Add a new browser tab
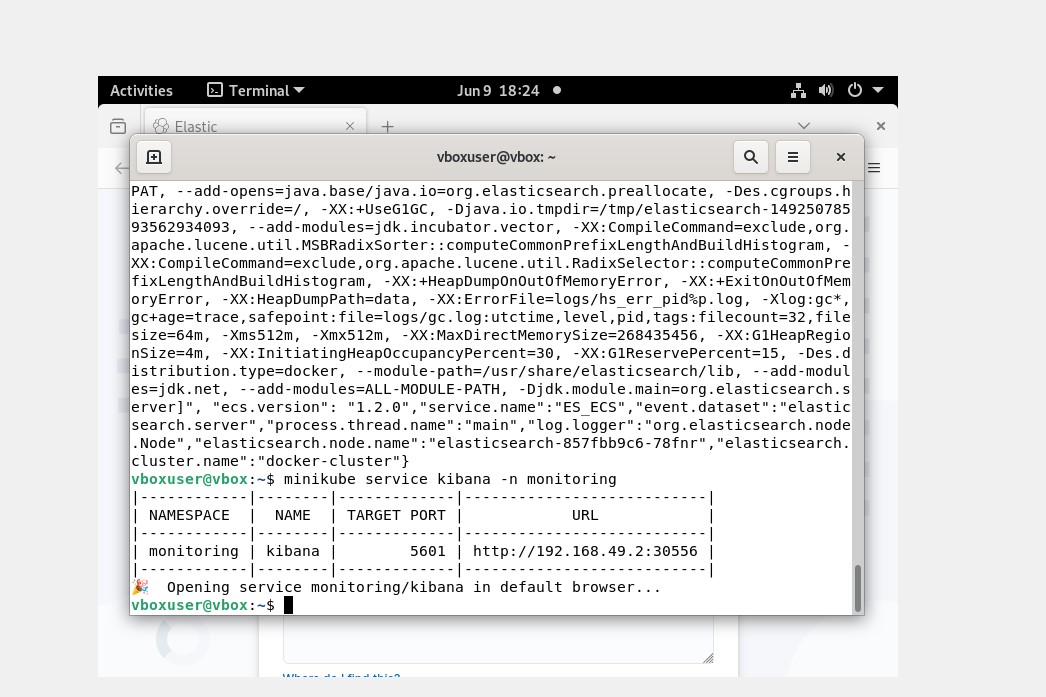 pos(388,126)
